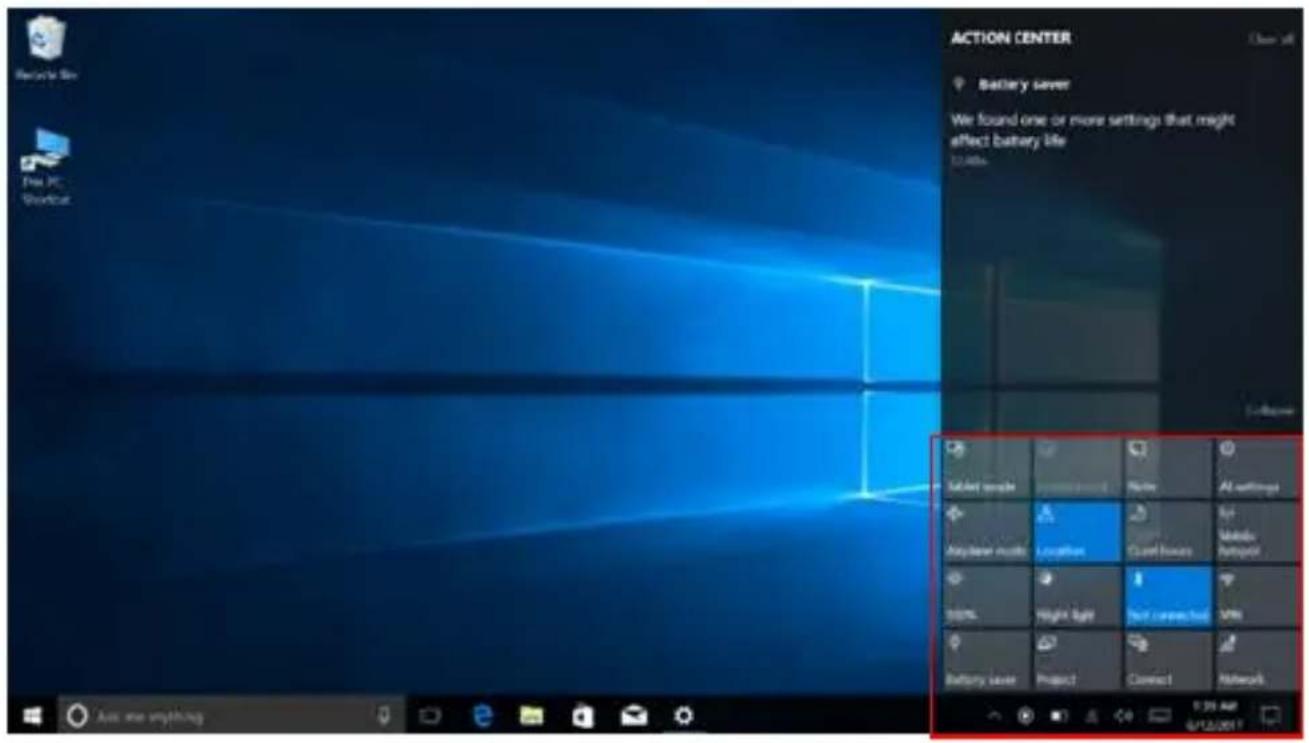Open the VPN quick action tile
Screen dimensions: 1309x743
(1257, 597)
